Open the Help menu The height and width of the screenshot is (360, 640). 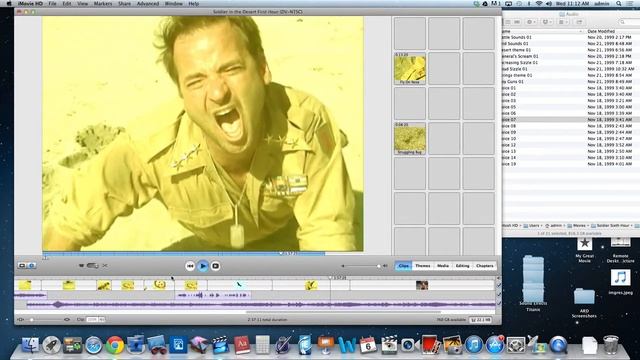coord(193,4)
